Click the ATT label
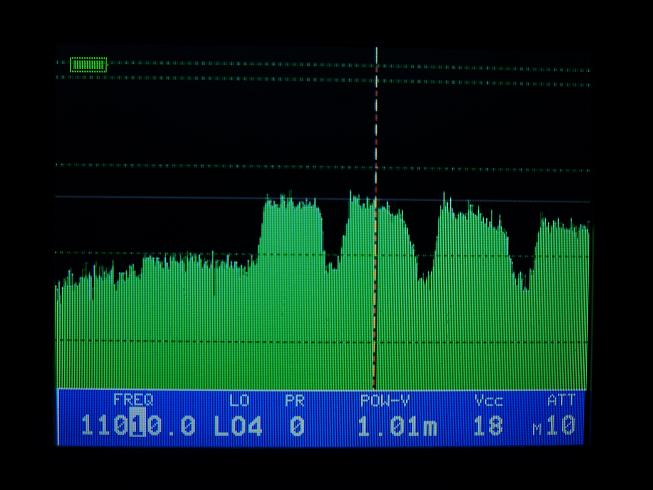 [561, 400]
